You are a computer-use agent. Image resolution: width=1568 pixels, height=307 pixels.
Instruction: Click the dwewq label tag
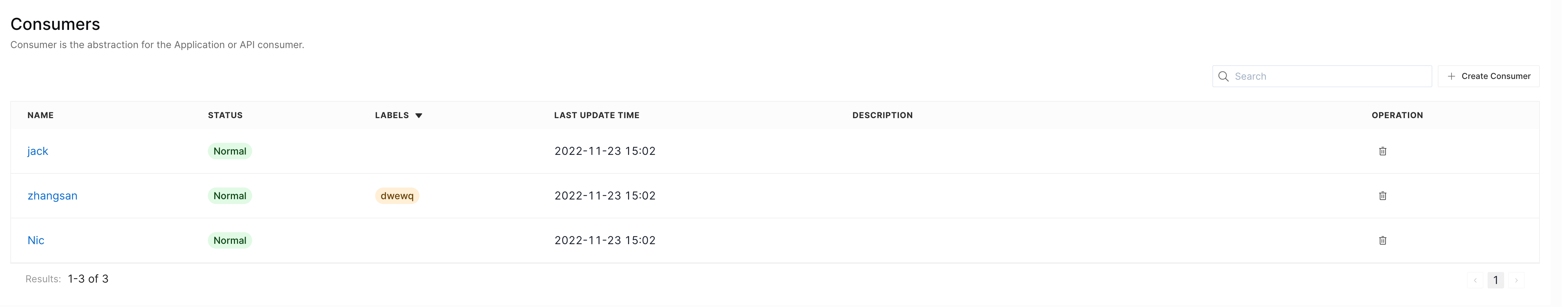pyautogui.click(x=397, y=196)
